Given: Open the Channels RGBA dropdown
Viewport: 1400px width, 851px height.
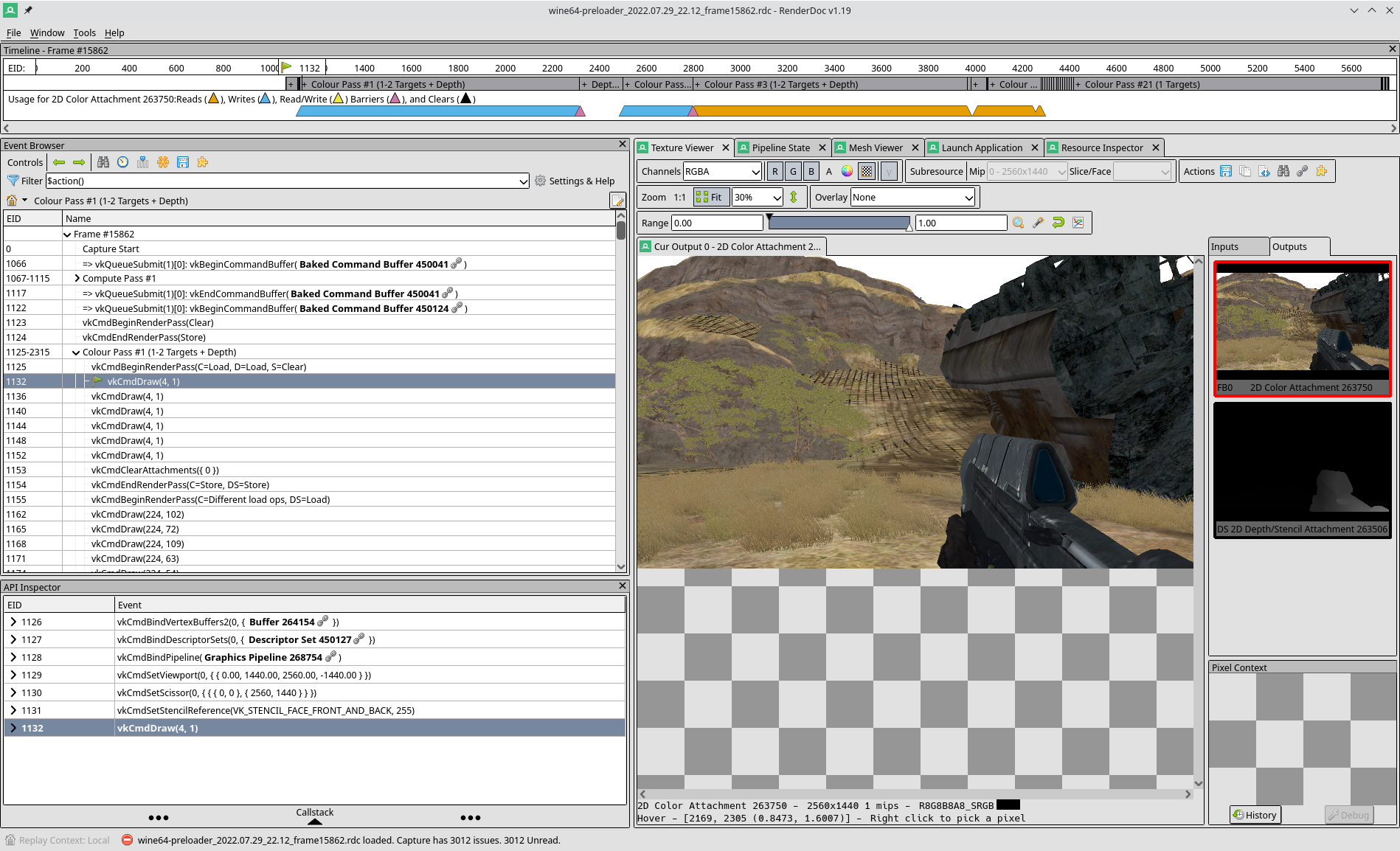Looking at the screenshot, I should pos(722,171).
